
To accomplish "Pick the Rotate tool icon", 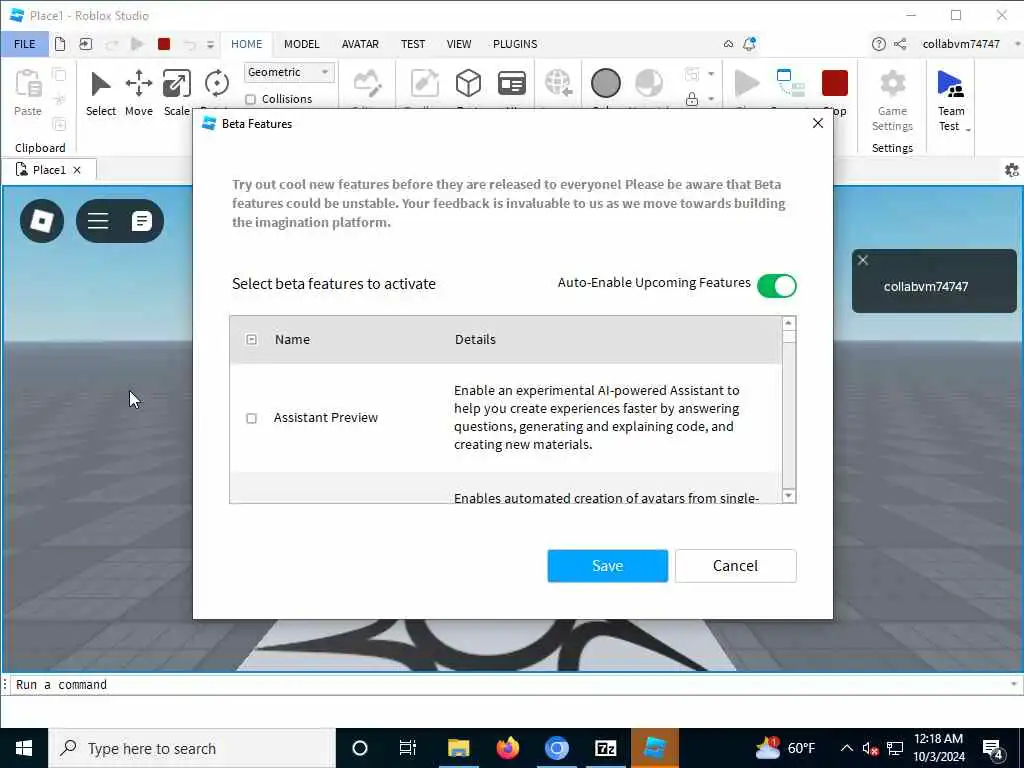I will coord(216,84).
